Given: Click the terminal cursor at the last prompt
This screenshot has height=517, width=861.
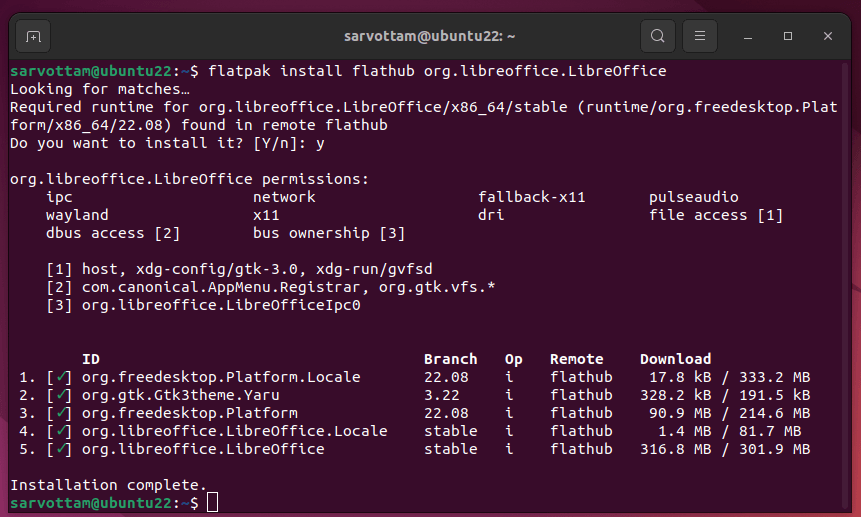Looking at the screenshot, I should point(213,503).
